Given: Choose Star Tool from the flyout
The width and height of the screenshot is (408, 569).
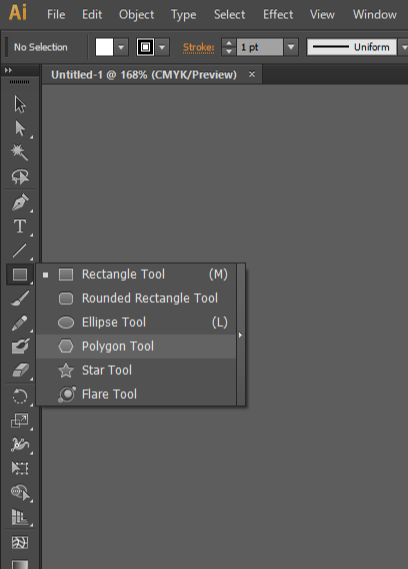Looking at the screenshot, I should point(136,370).
